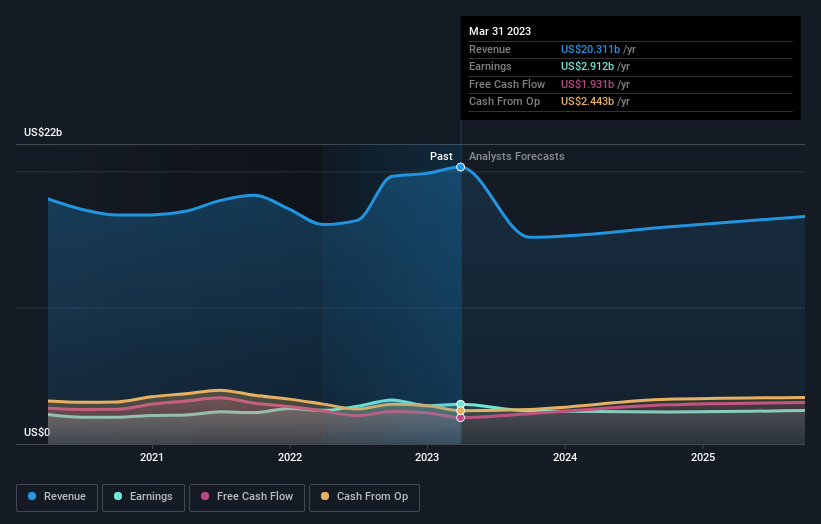Toggle the Revenue legend series
The width and height of the screenshot is (821, 524).
(57, 497)
